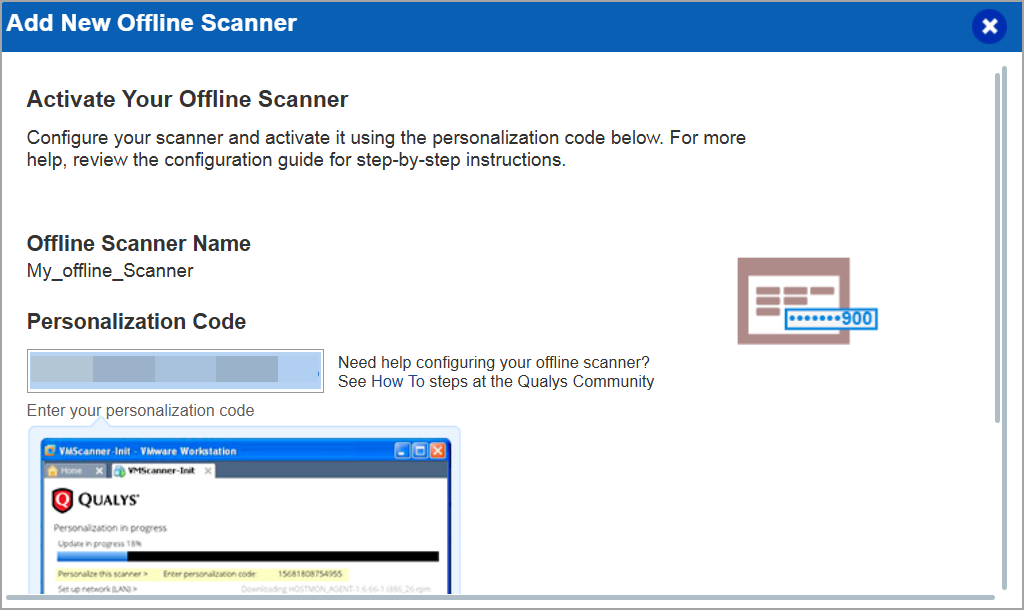Viewport: 1024px width, 610px height.
Task: Click the maximize icon of the VMware window
Action: click(x=418, y=450)
